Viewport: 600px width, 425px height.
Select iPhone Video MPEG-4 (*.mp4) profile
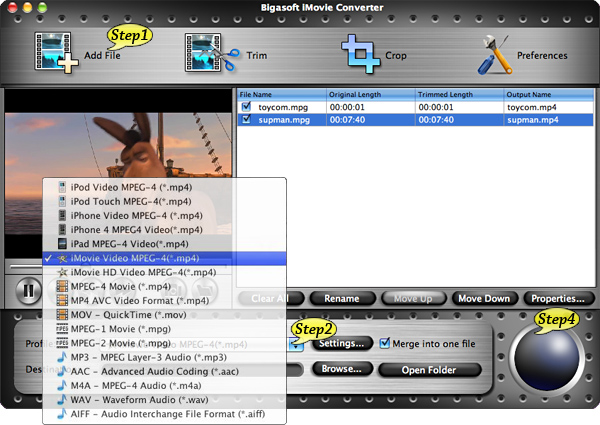[x=164, y=216]
